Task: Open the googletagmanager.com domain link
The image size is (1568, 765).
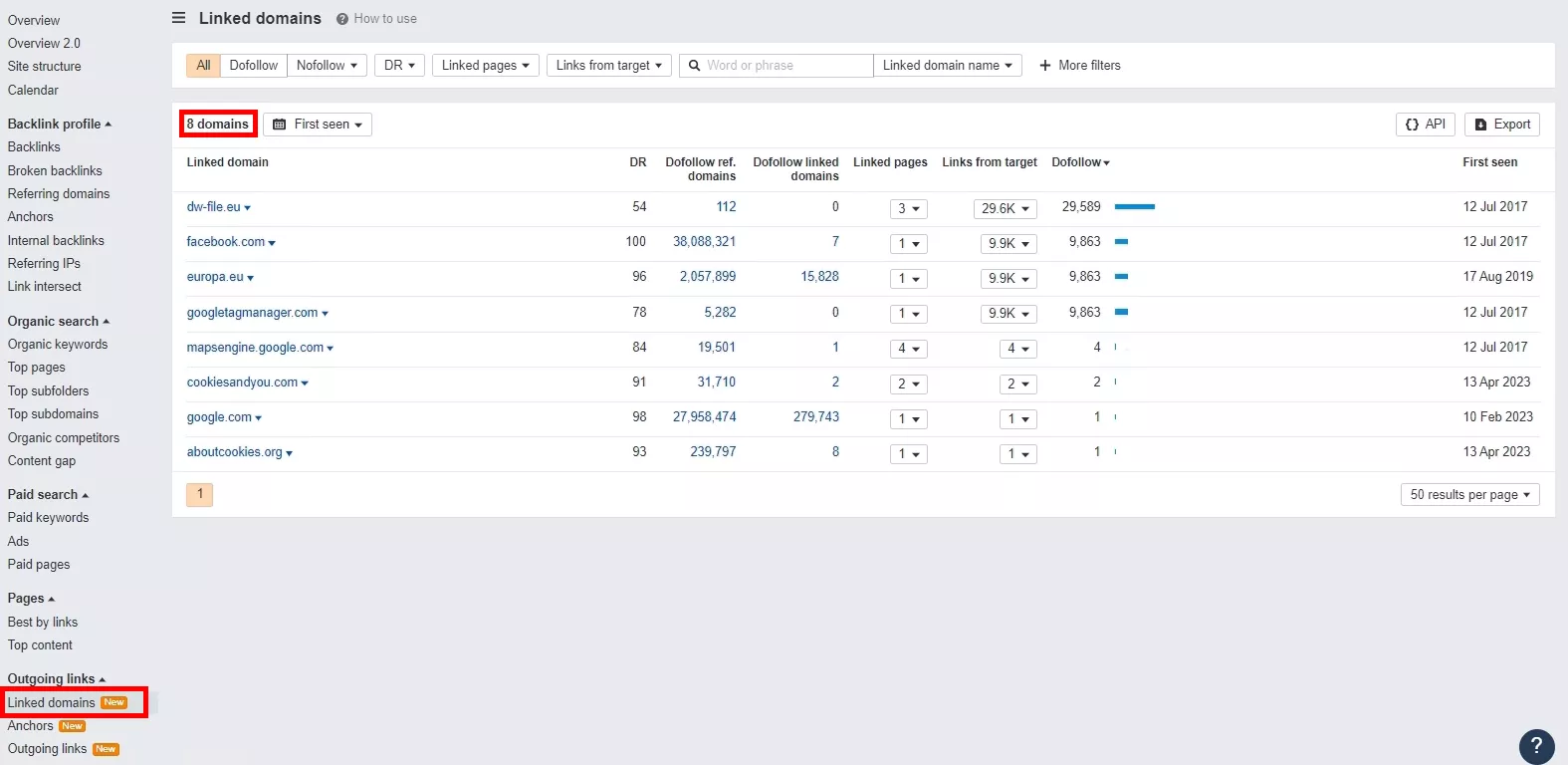Action: point(253,313)
